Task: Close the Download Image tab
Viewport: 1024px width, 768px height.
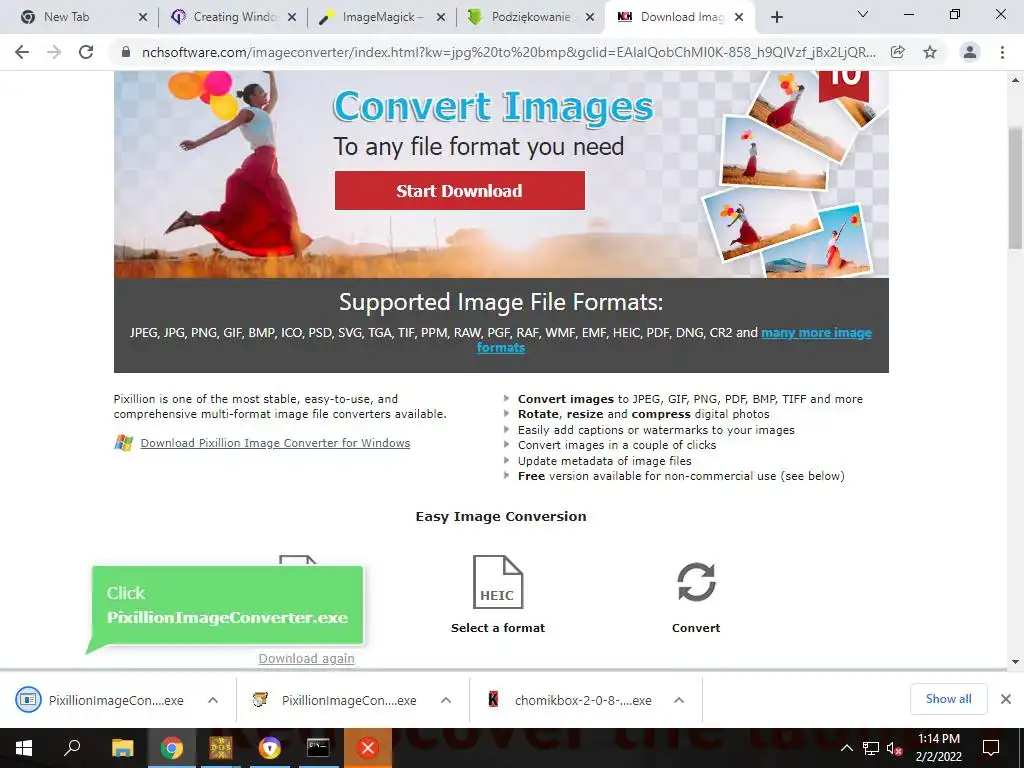Action: pos(739,17)
